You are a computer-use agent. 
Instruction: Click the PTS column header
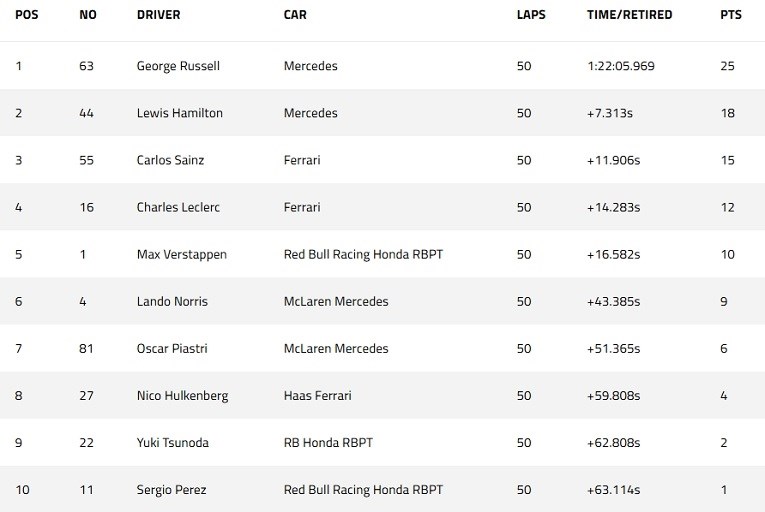pos(731,15)
